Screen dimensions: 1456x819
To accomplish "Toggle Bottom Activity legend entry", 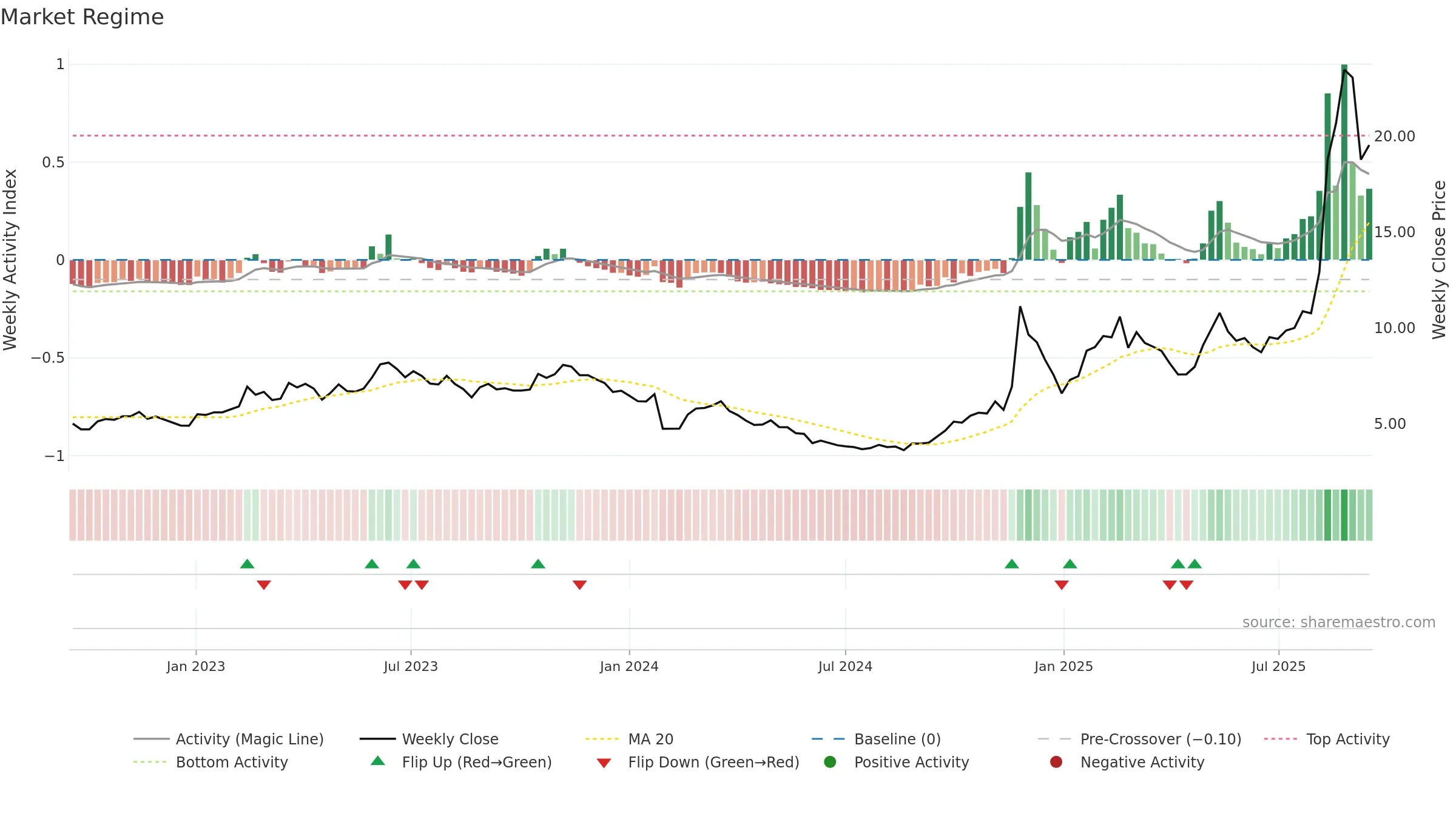I will (211, 762).
